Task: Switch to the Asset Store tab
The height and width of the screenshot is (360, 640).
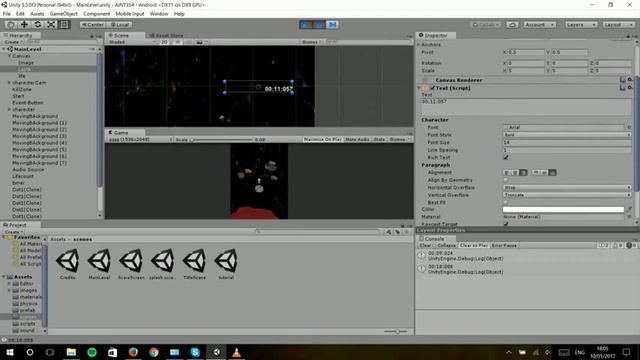Action: click(x=167, y=35)
